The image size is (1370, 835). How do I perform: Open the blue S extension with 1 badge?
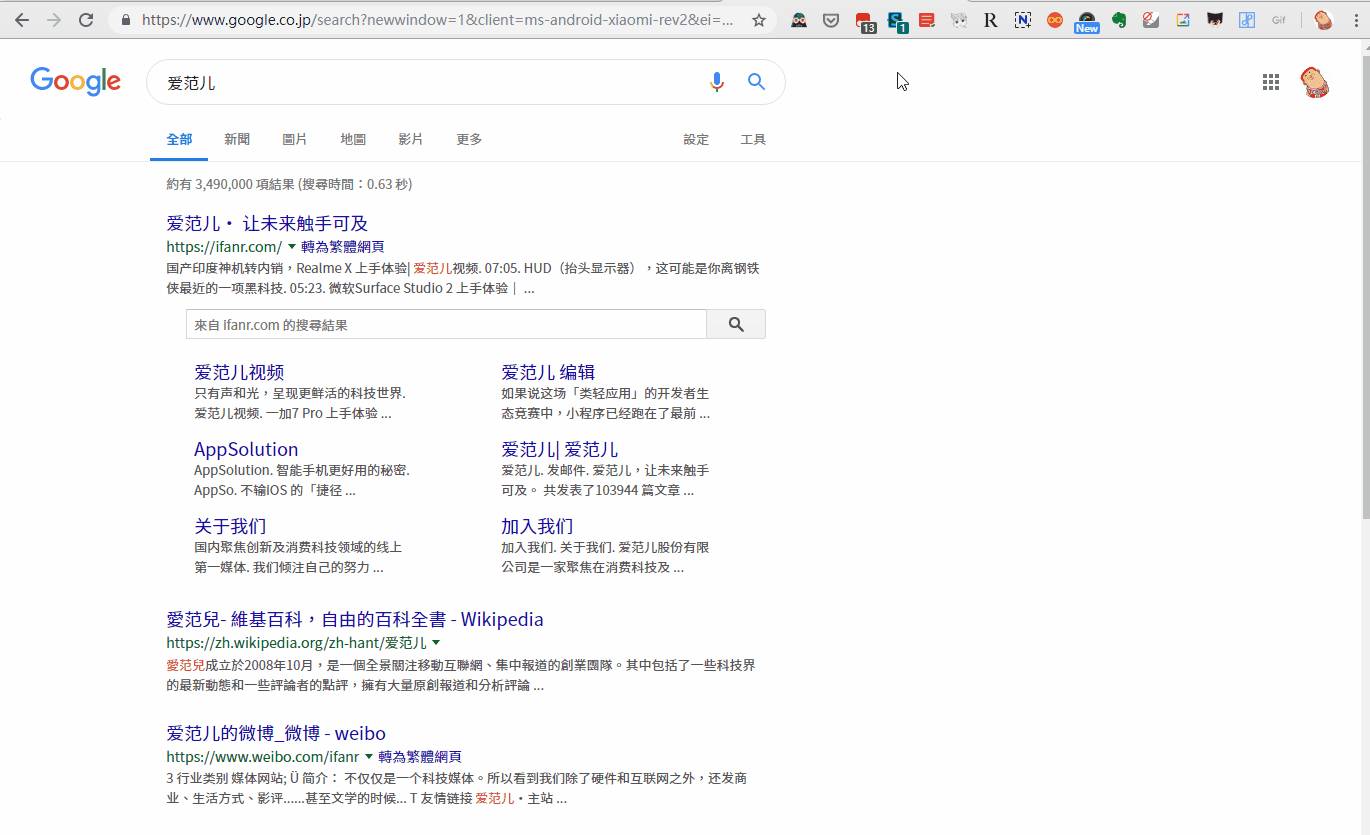(x=897, y=21)
